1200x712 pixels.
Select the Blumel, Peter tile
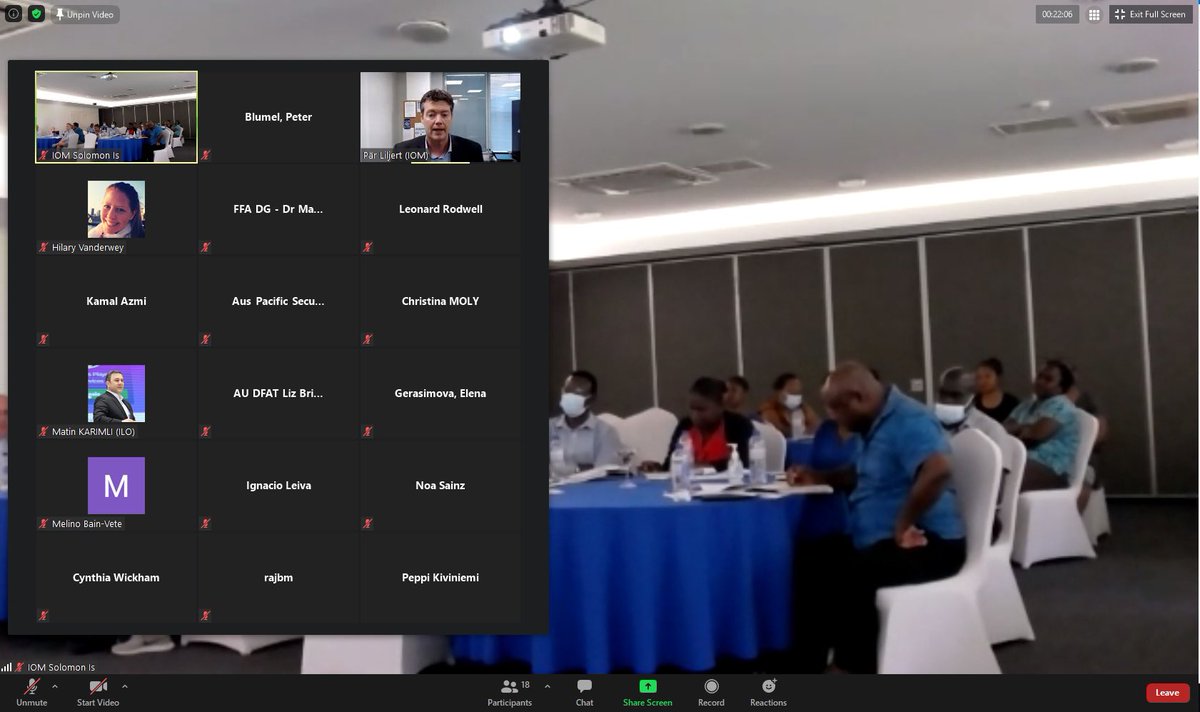click(x=278, y=117)
